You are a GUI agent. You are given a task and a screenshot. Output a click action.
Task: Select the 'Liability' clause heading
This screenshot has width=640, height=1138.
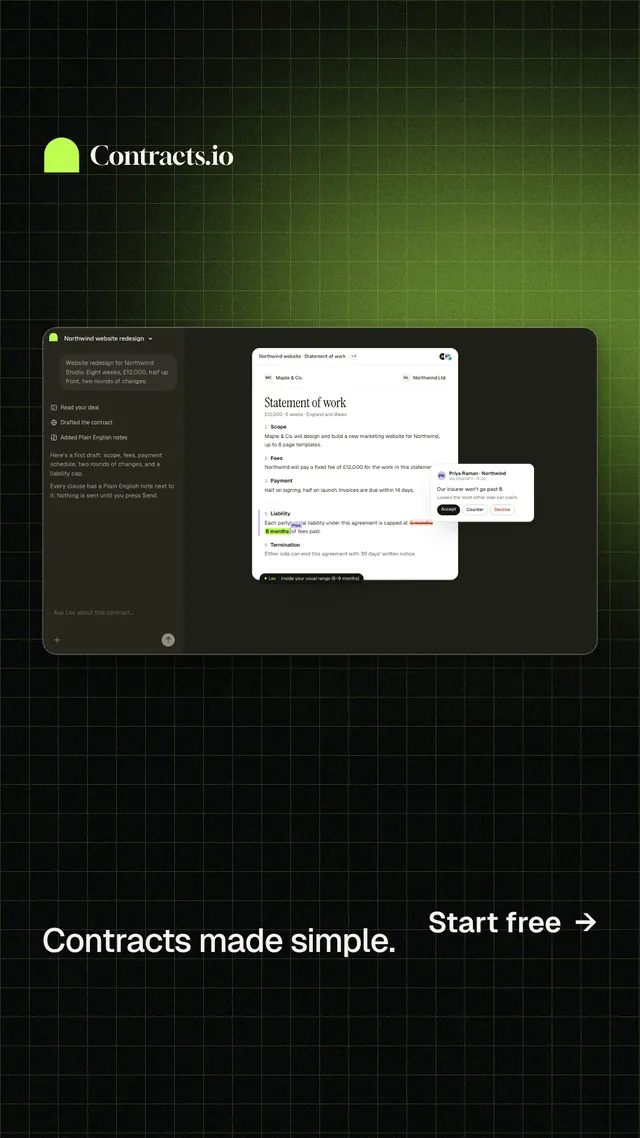(280, 513)
